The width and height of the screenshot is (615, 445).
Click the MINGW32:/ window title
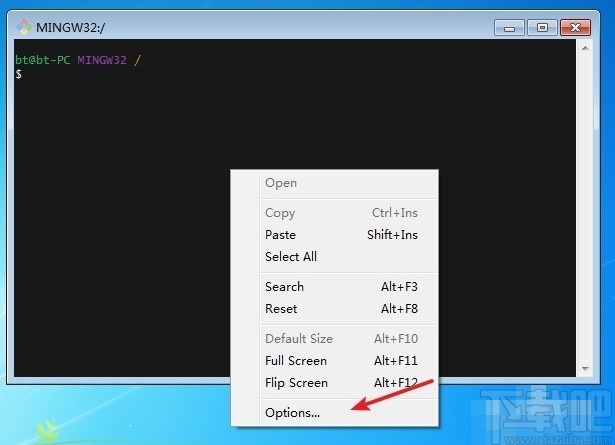click(71, 27)
